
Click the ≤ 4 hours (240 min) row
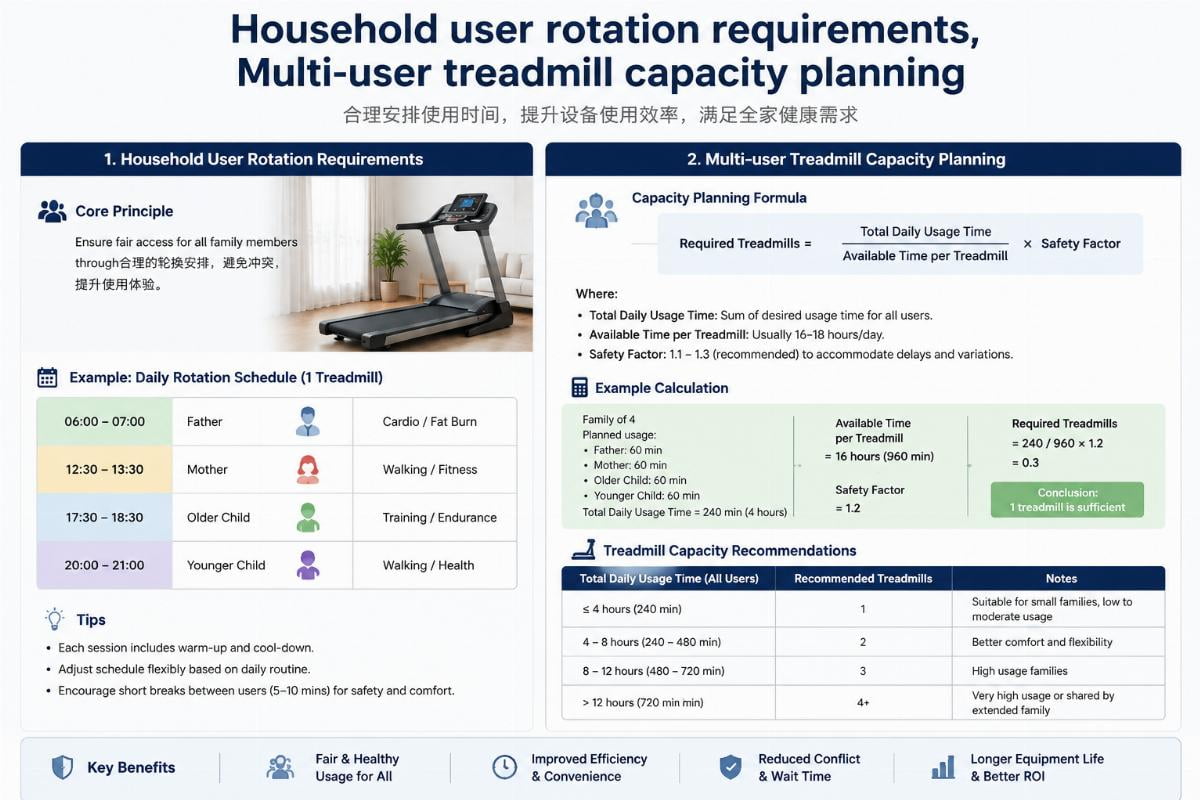864,609
